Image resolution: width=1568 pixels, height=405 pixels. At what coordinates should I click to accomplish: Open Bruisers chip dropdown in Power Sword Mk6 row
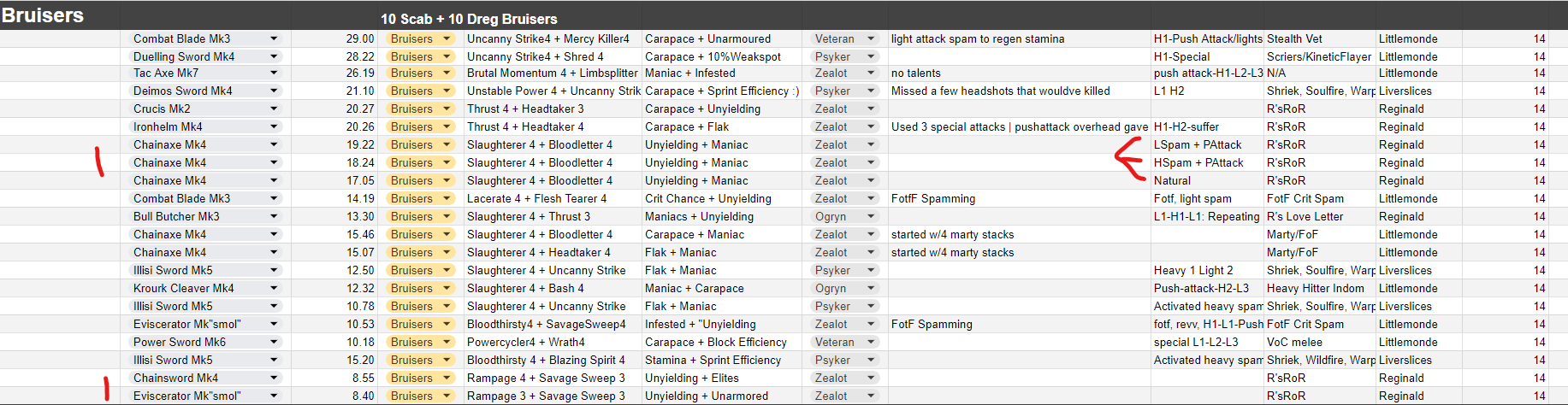tap(447, 343)
